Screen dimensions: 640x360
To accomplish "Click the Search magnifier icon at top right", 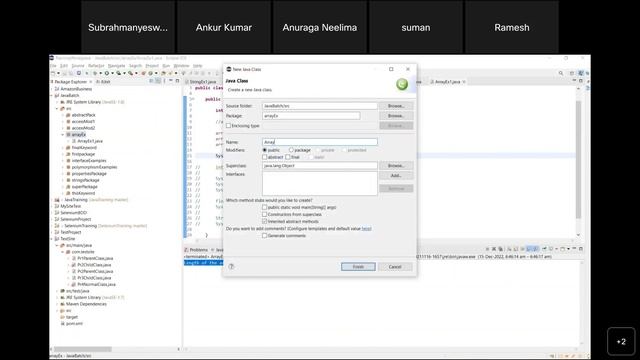I will [561, 73].
